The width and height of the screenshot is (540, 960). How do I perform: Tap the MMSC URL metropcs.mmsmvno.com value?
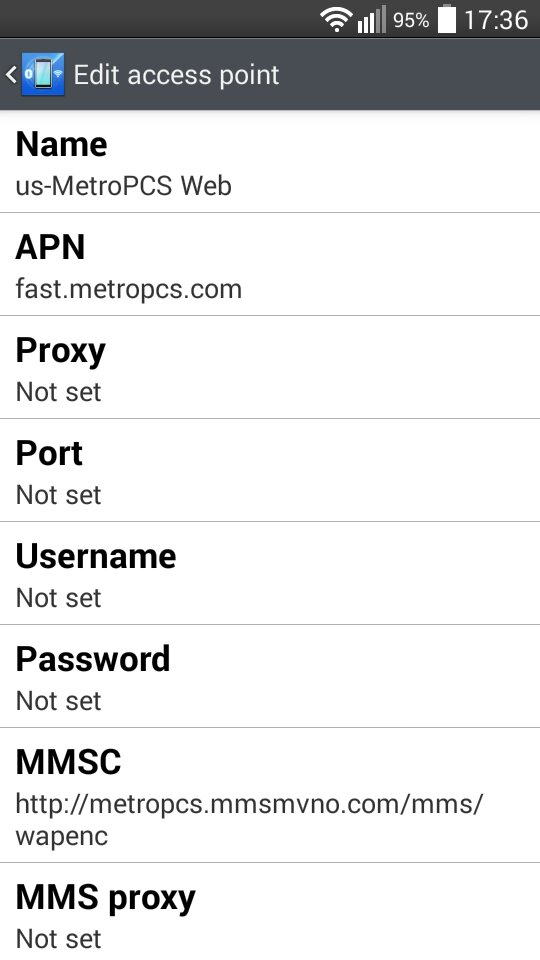tap(250, 819)
